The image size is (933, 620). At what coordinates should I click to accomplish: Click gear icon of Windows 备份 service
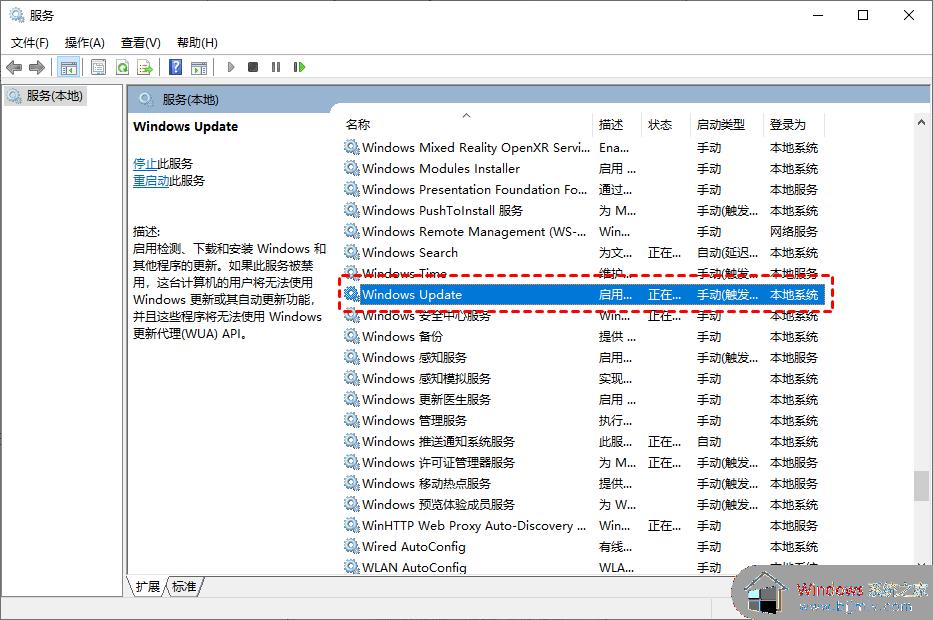(x=352, y=336)
